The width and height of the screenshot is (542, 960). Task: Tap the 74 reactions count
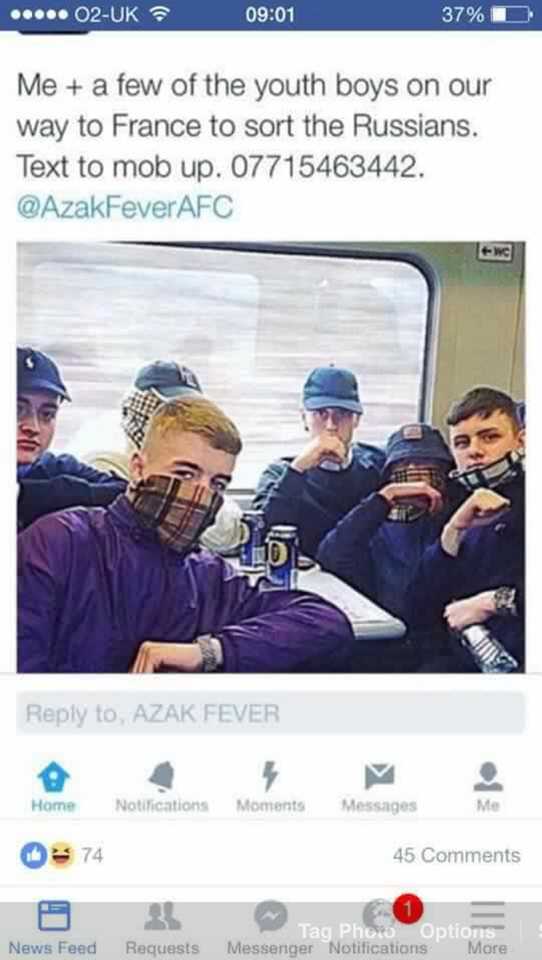(x=92, y=855)
